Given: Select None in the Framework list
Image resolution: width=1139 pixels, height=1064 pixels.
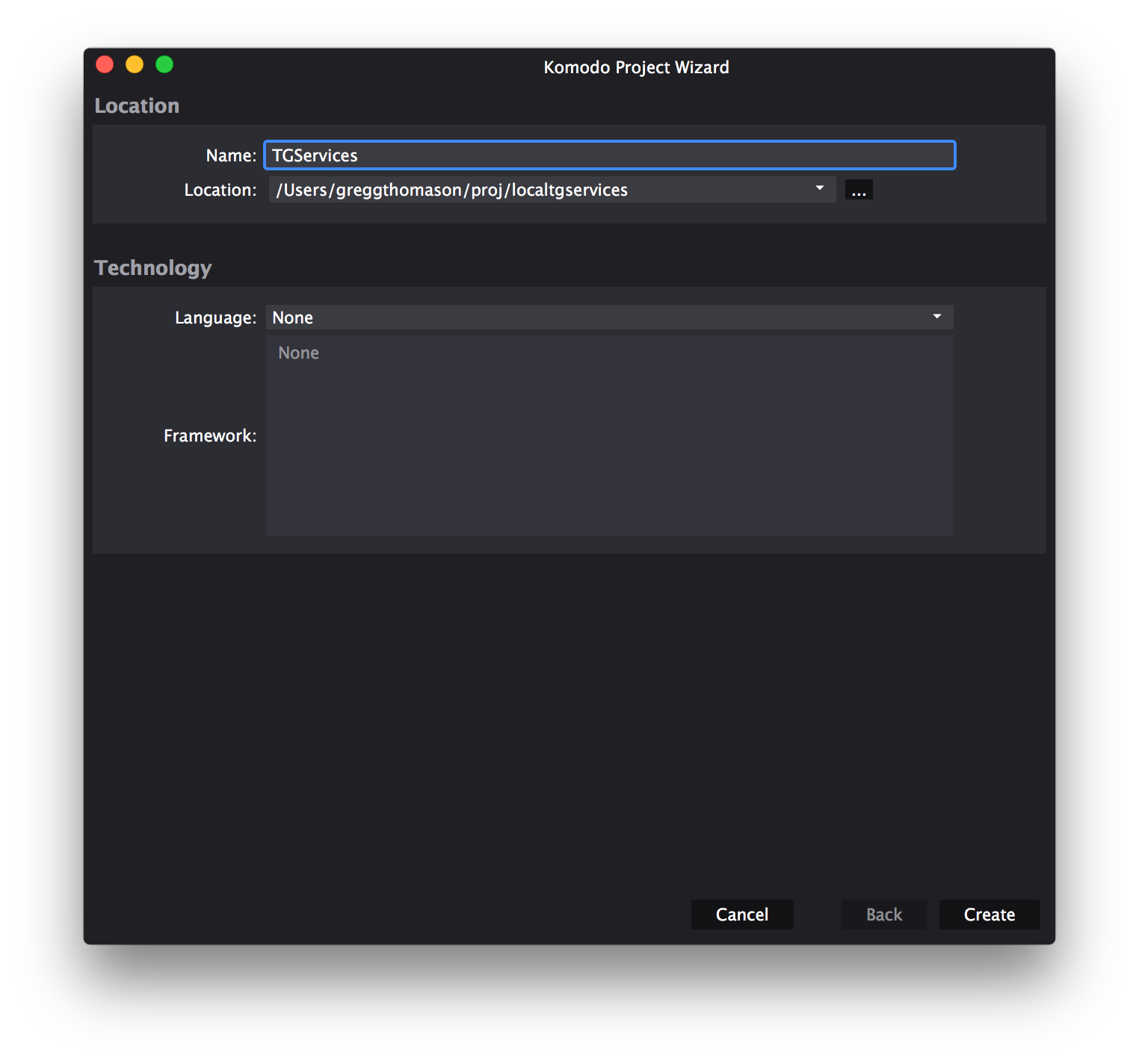Looking at the screenshot, I should (299, 353).
